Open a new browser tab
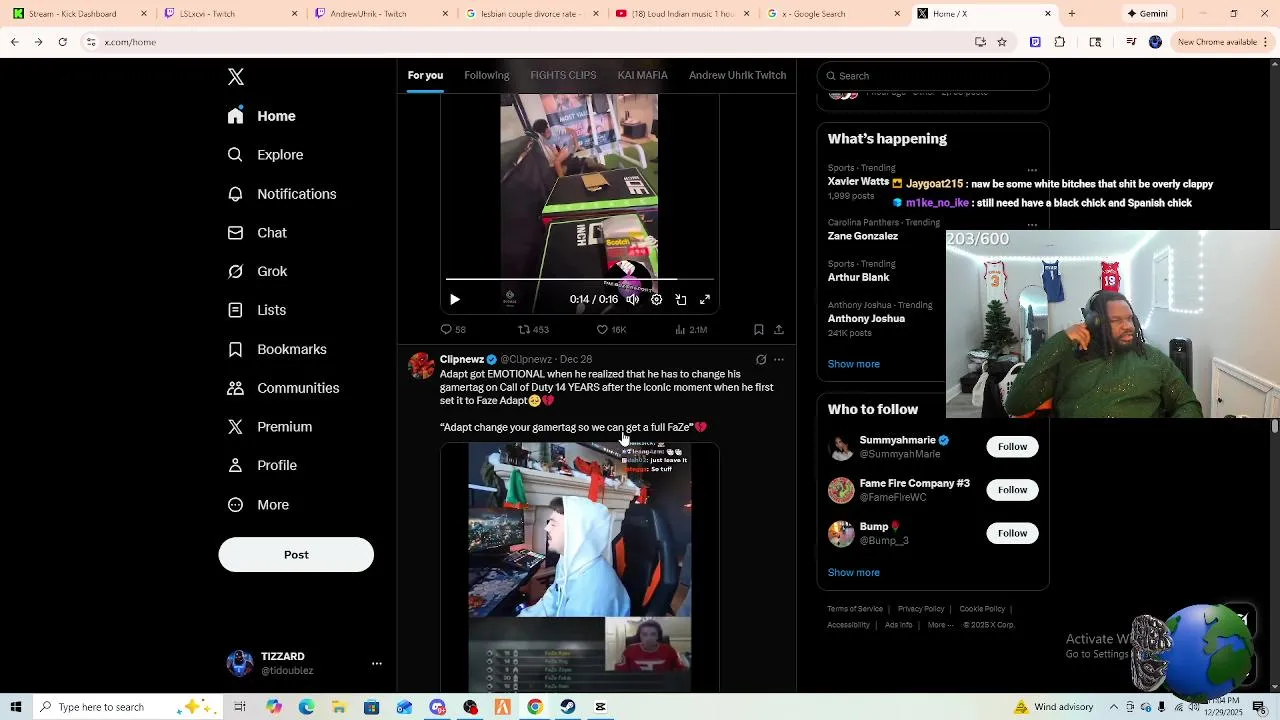 click(x=1071, y=14)
